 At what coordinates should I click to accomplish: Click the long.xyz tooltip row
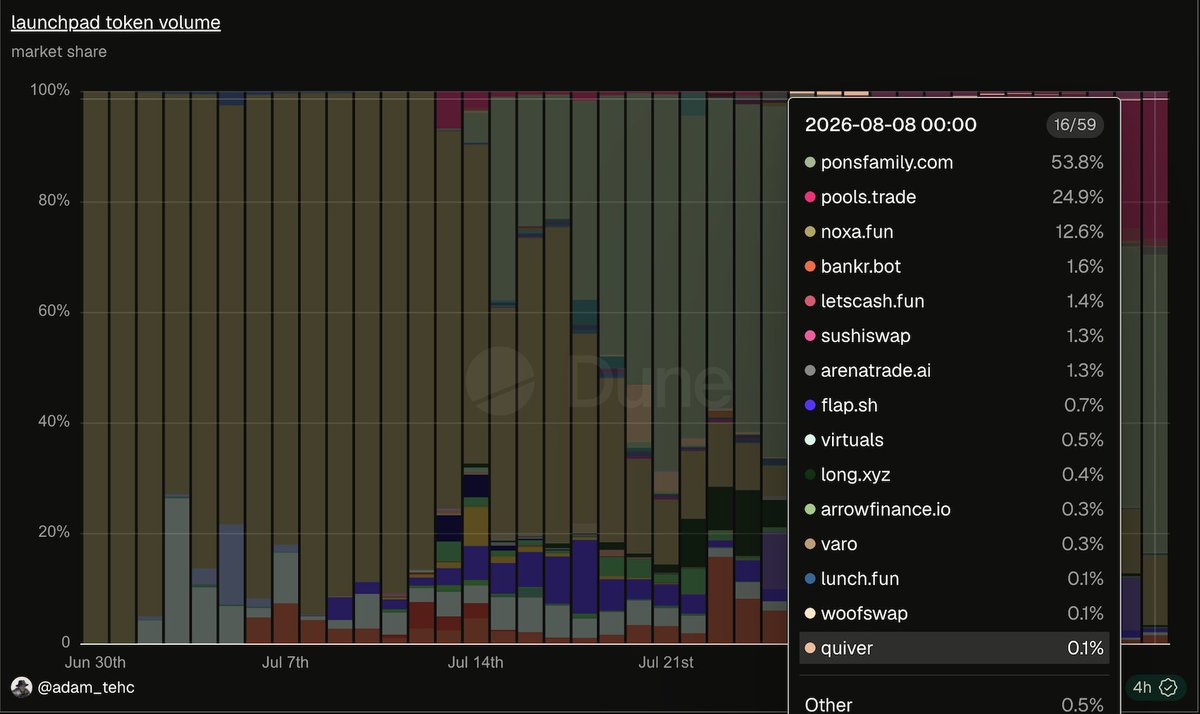[954, 474]
